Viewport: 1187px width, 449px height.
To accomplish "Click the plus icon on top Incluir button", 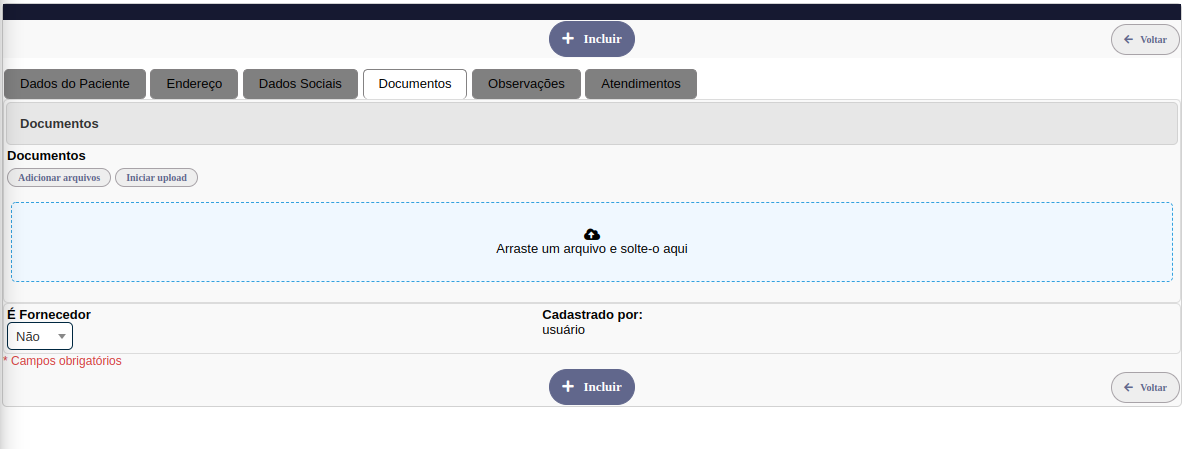I will pos(568,39).
